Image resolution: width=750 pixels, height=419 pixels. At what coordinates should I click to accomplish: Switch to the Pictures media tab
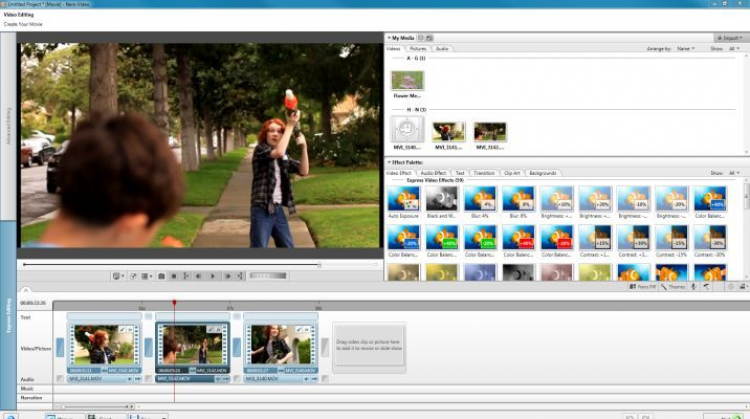[x=418, y=48]
